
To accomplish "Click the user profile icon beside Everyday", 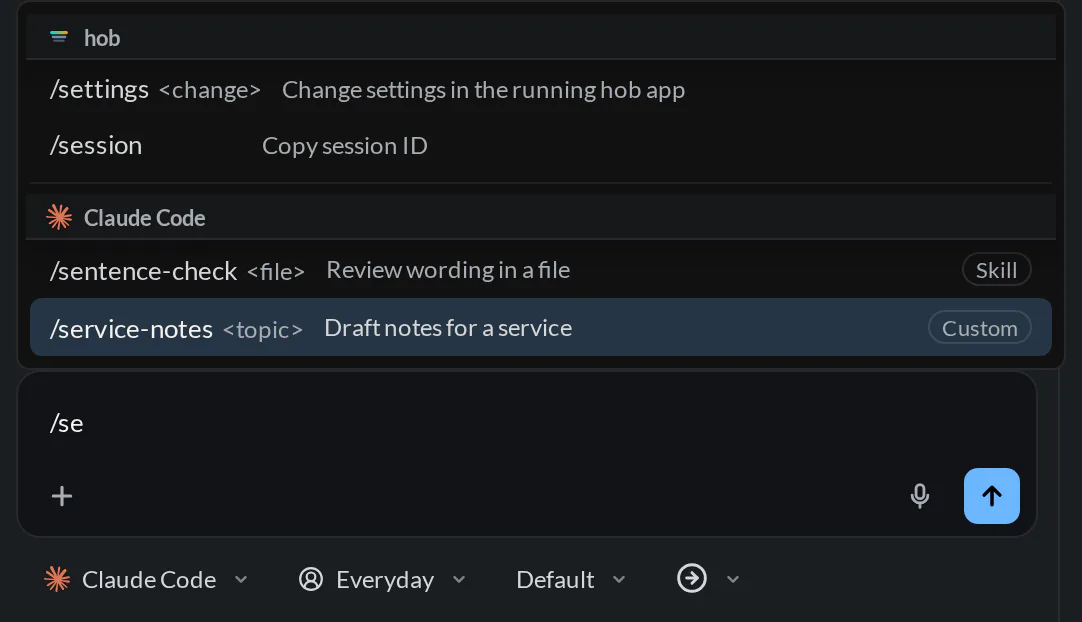I will pyautogui.click(x=311, y=579).
